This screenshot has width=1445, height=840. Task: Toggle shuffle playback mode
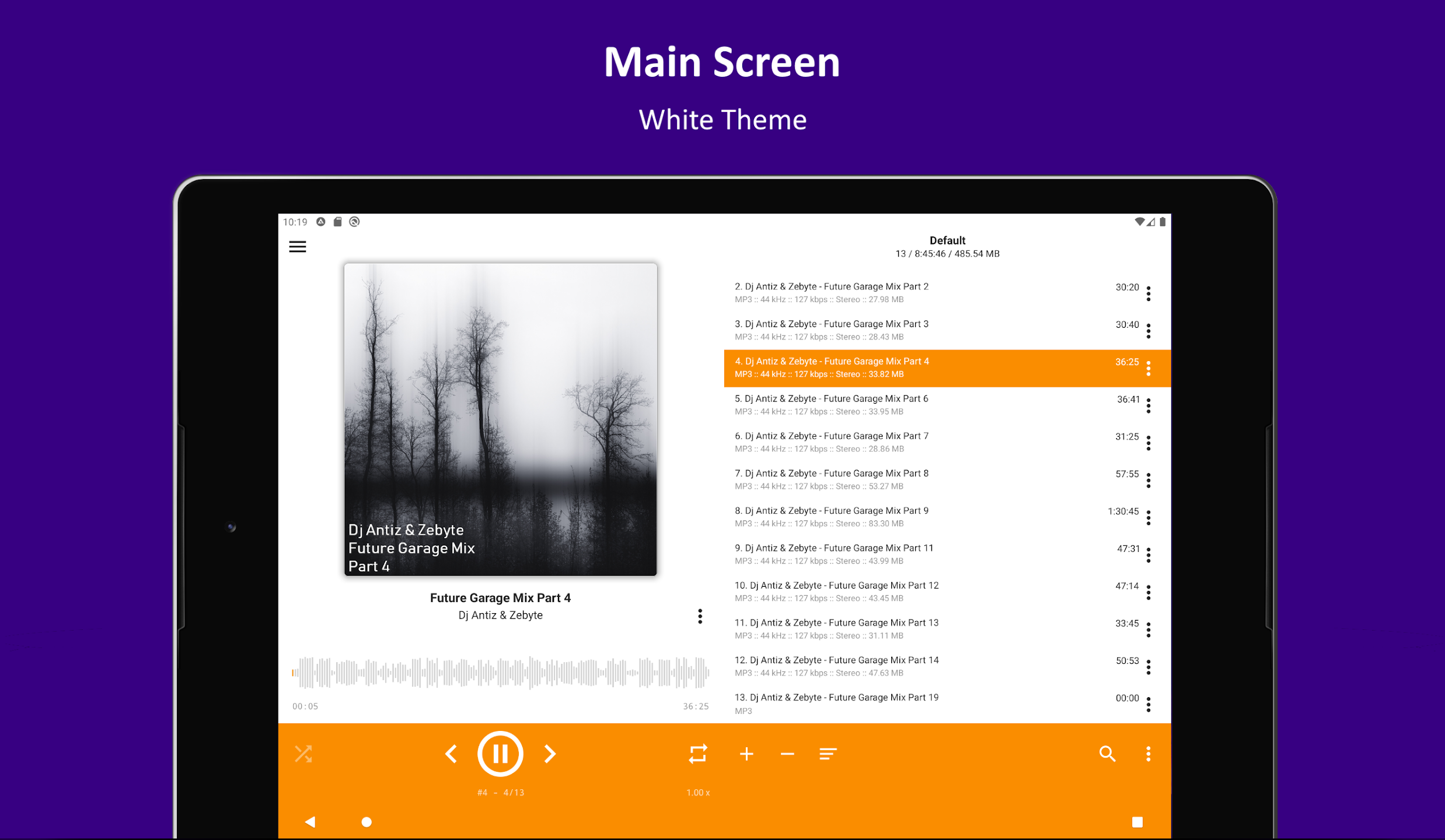point(303,754)
